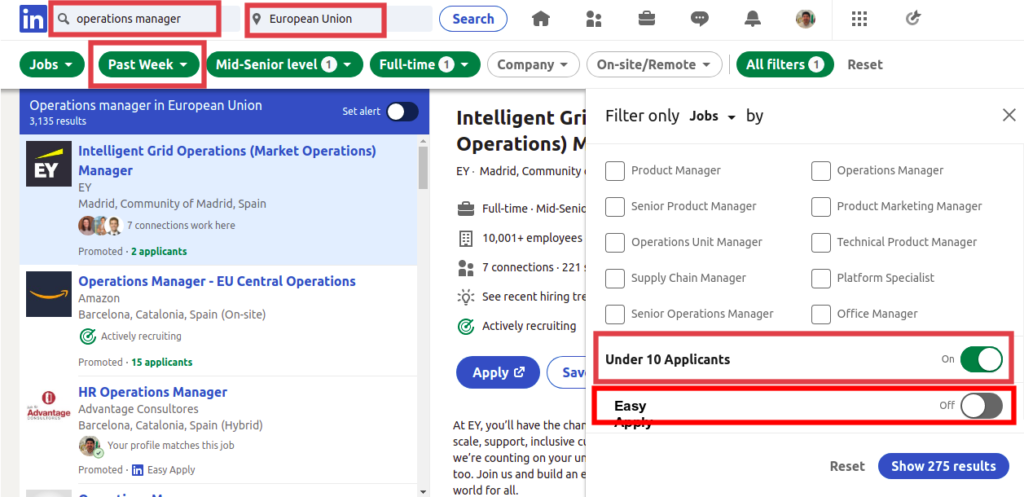Open Intelligent Grid Operations job listing
The height and width of the screenshot is (497, 1024).
227,161
